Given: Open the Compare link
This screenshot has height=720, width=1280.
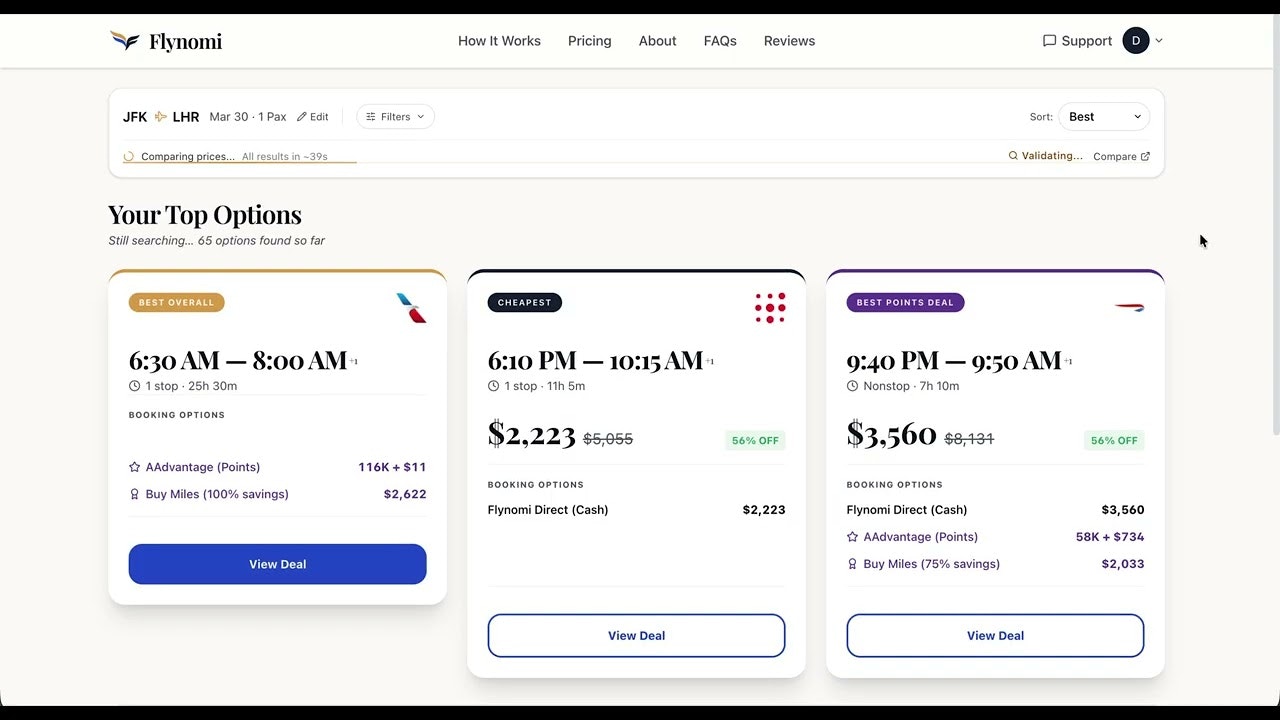Looking at the screenshot, I should pyautogui.click(x=1122, y=157).
